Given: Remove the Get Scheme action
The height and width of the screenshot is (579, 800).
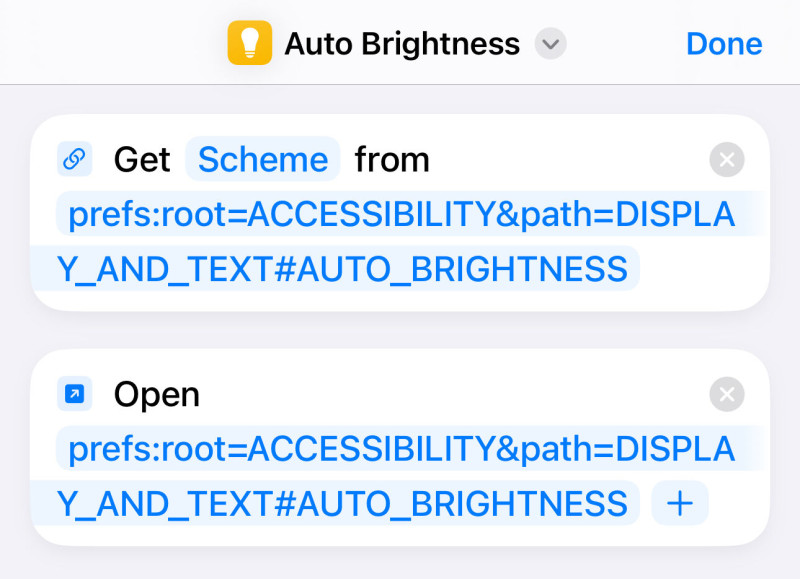Looking at the screenshot, I should click(x=727, y=160).
